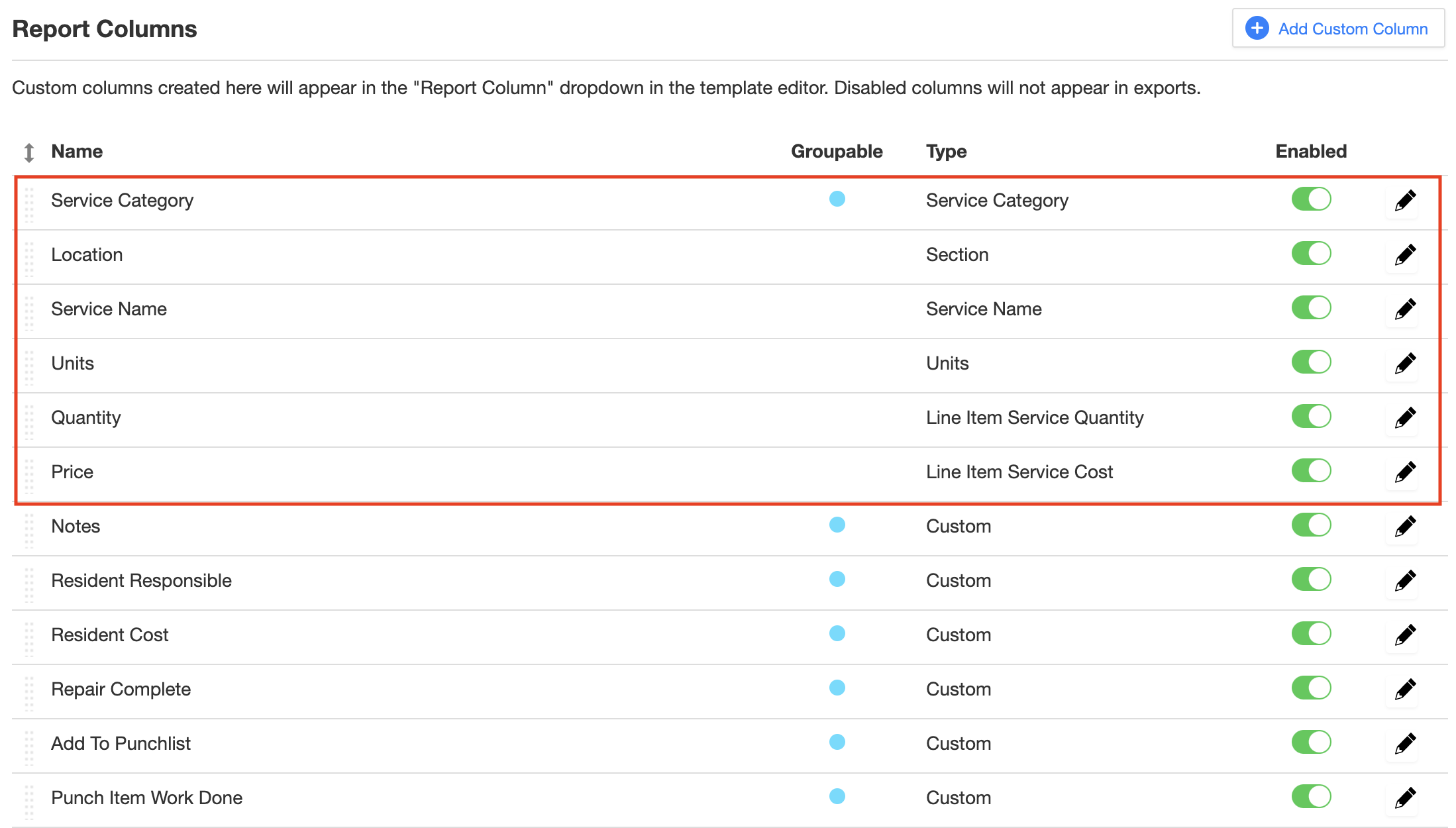1456x828 pixels.
Task: Click the Add Custom Column button
Action: pos(1338,28)
